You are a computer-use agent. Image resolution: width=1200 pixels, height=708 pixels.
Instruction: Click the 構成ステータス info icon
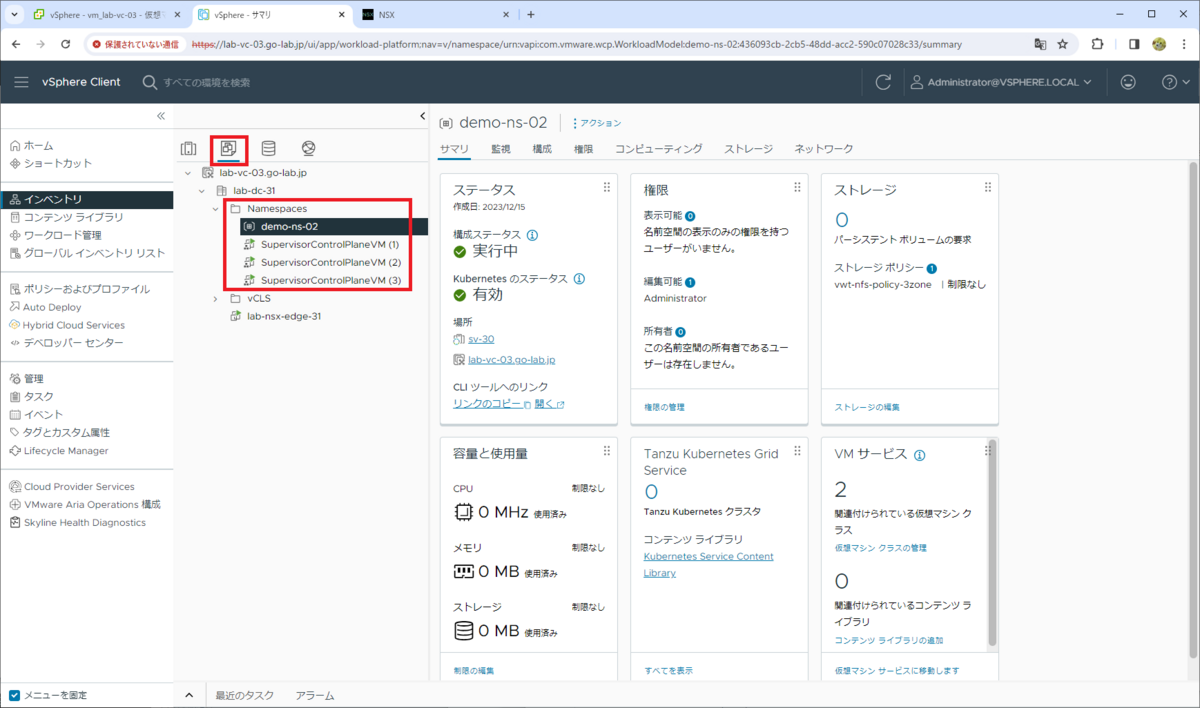(532, 235)
